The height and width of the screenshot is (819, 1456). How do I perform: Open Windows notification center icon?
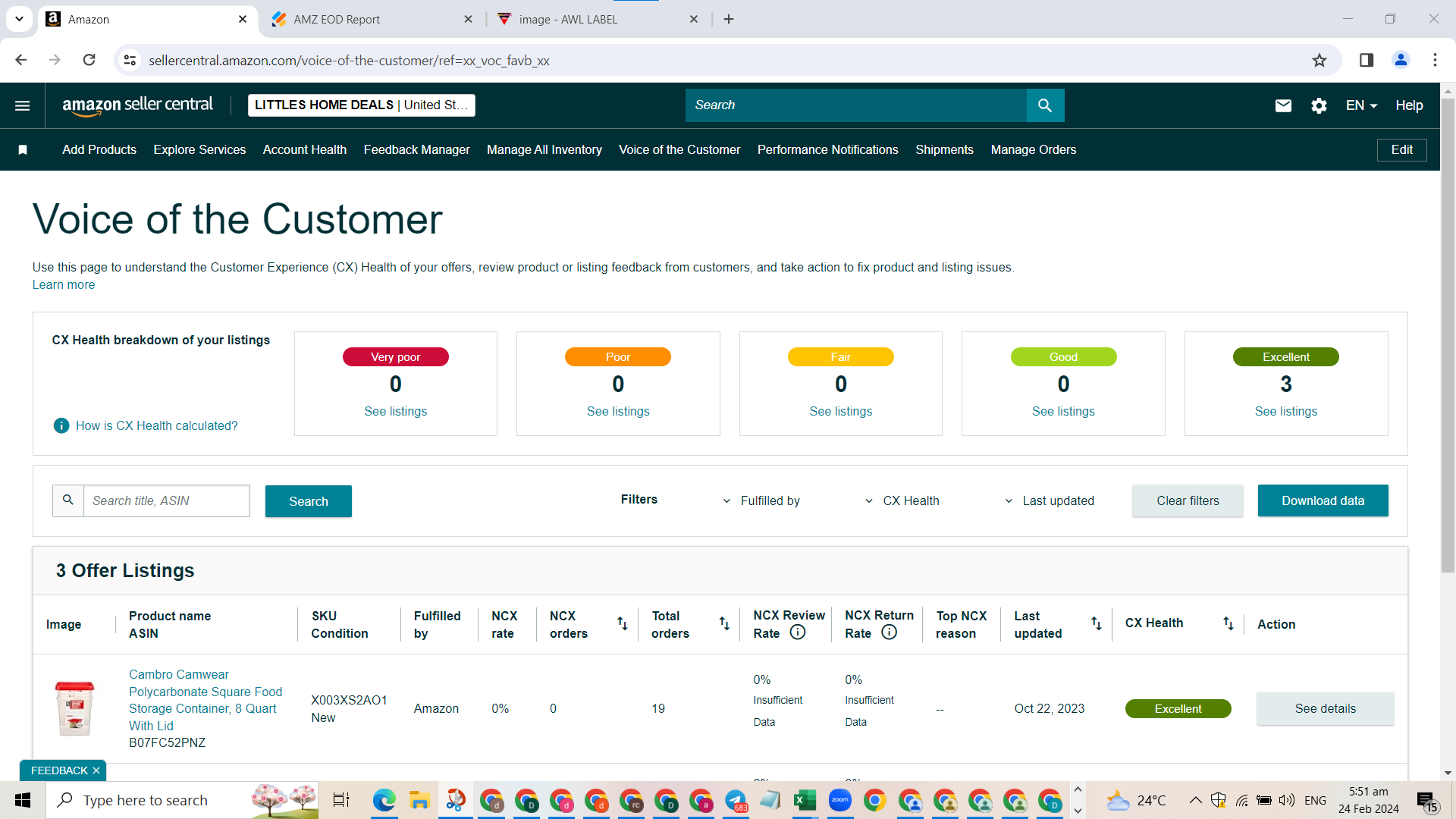coord(1427,801)
